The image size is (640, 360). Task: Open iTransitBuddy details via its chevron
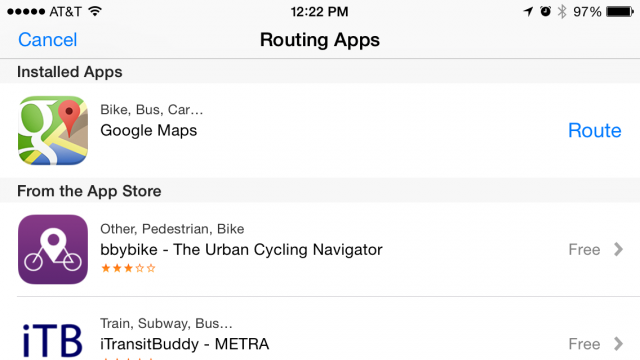(618, 344)
